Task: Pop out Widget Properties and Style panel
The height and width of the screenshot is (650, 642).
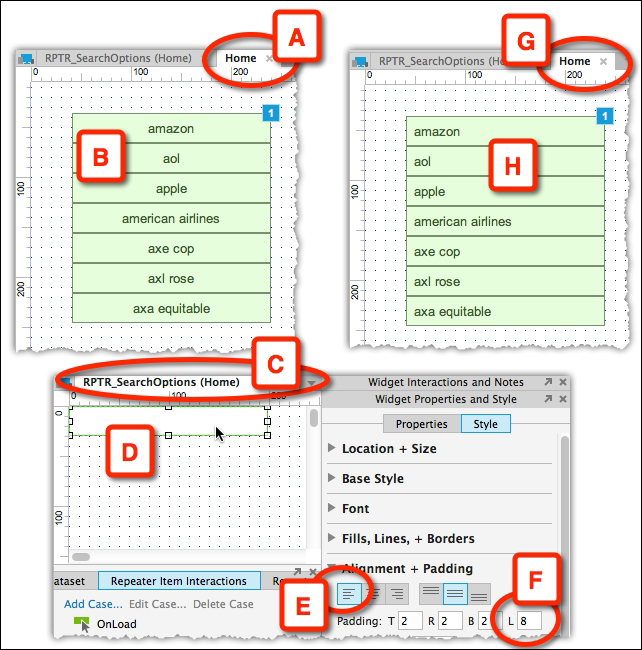Action: (548, 399)
